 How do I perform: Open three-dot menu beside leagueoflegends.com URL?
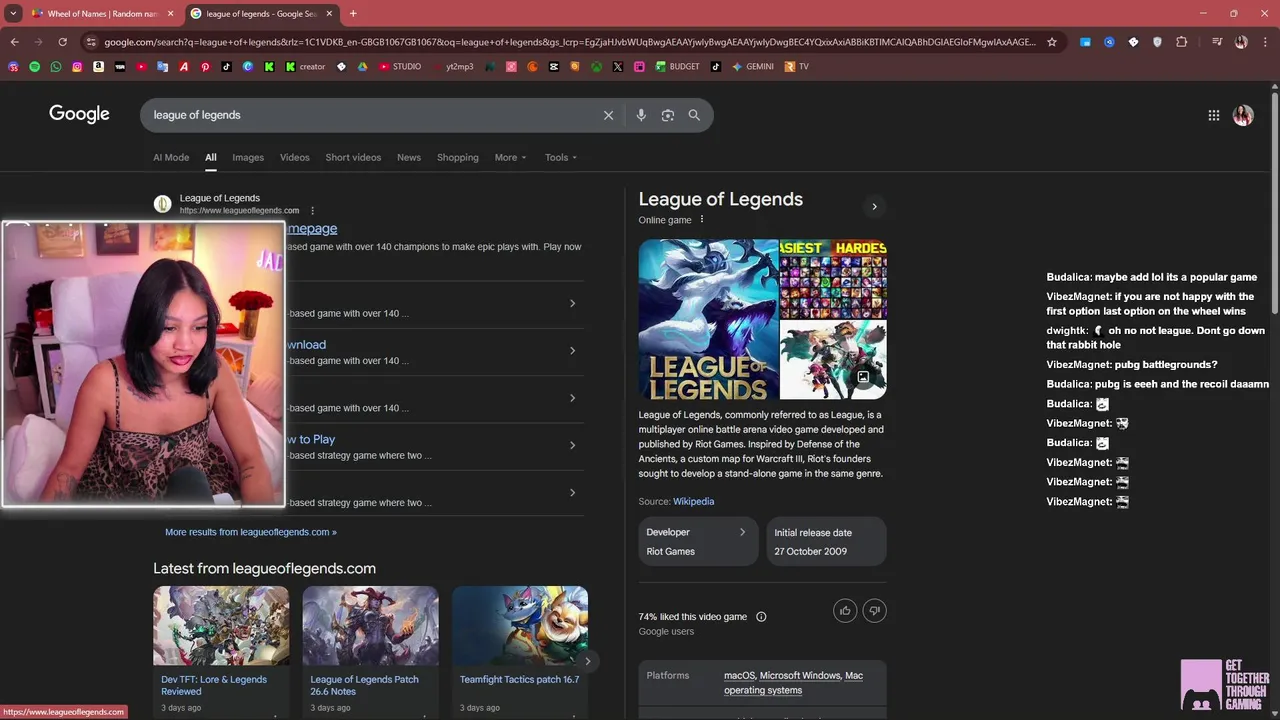[x=312, y=211]
